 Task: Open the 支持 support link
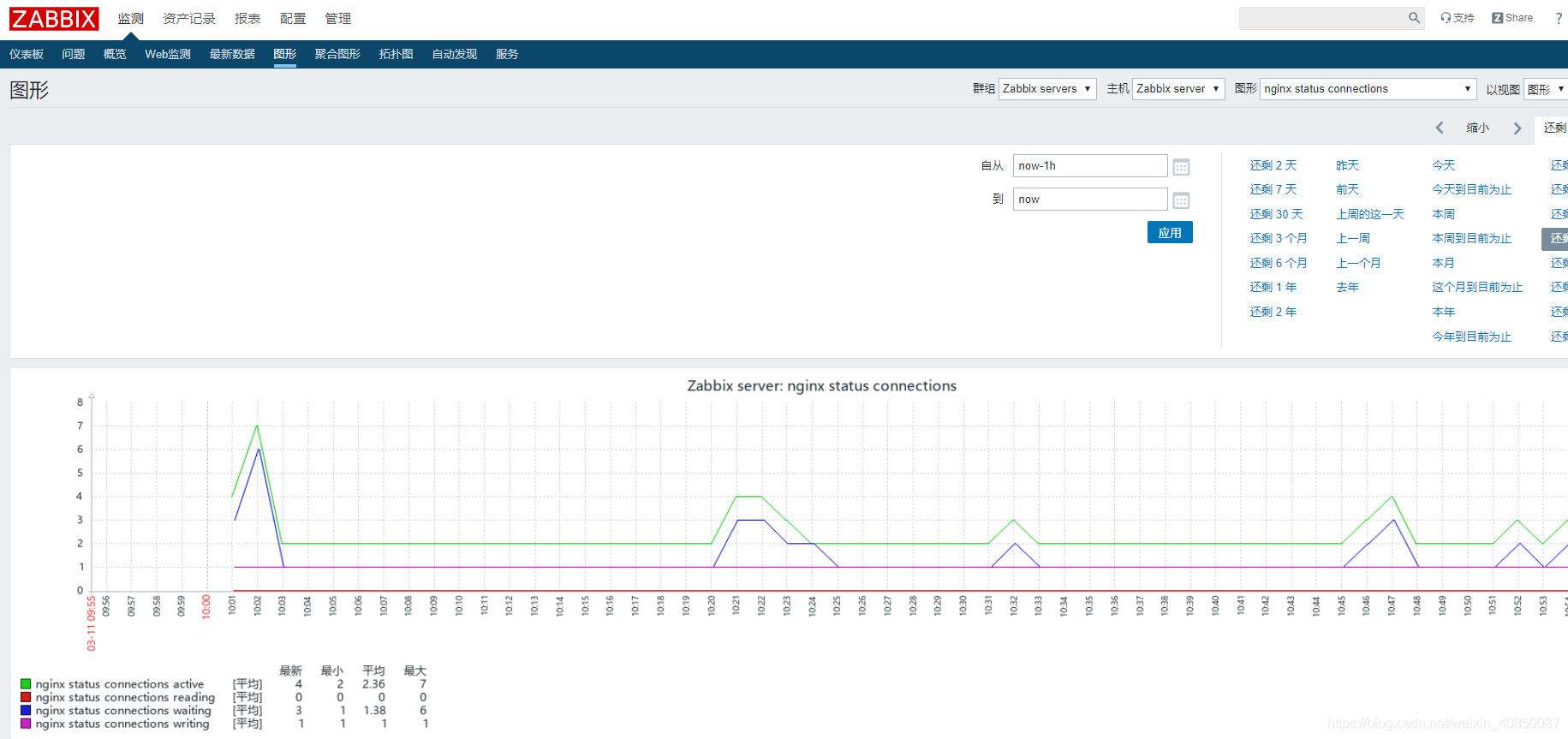pyautogui.click(x=1458, y=18)
